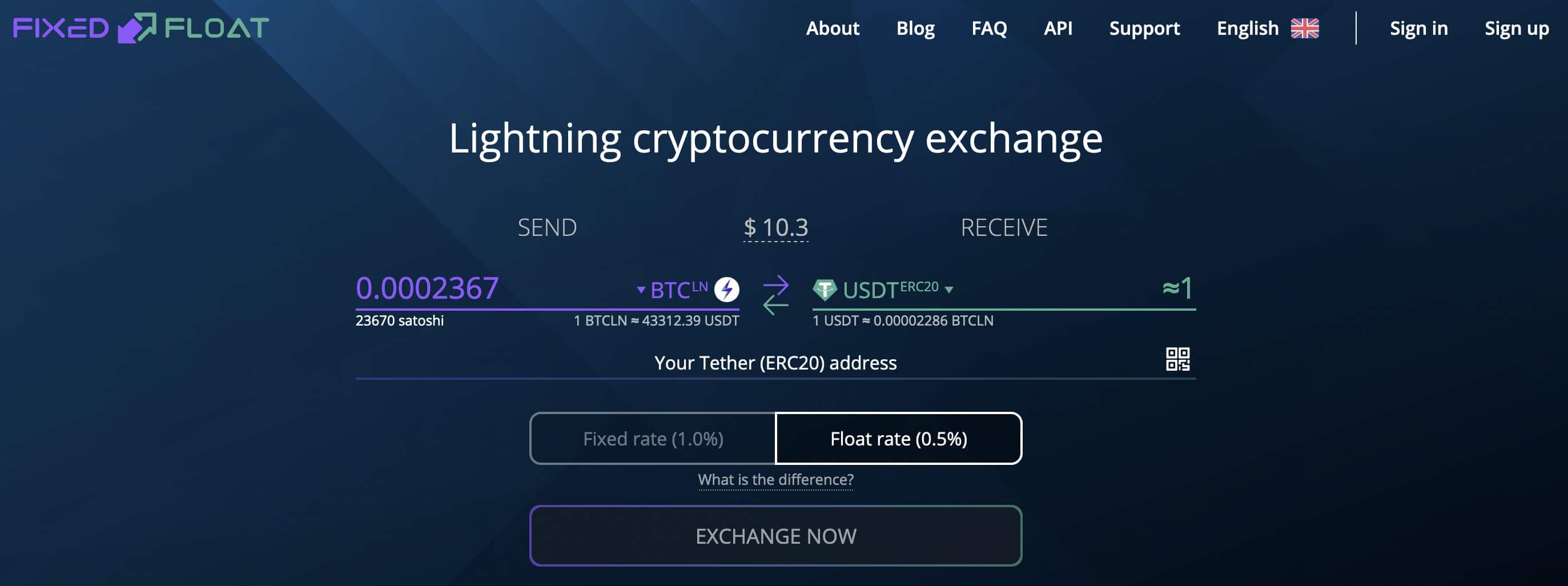Click the Tether (ERC20) address input field
This screenshot has height=586, width=1568.
click(x=758, y=363)
